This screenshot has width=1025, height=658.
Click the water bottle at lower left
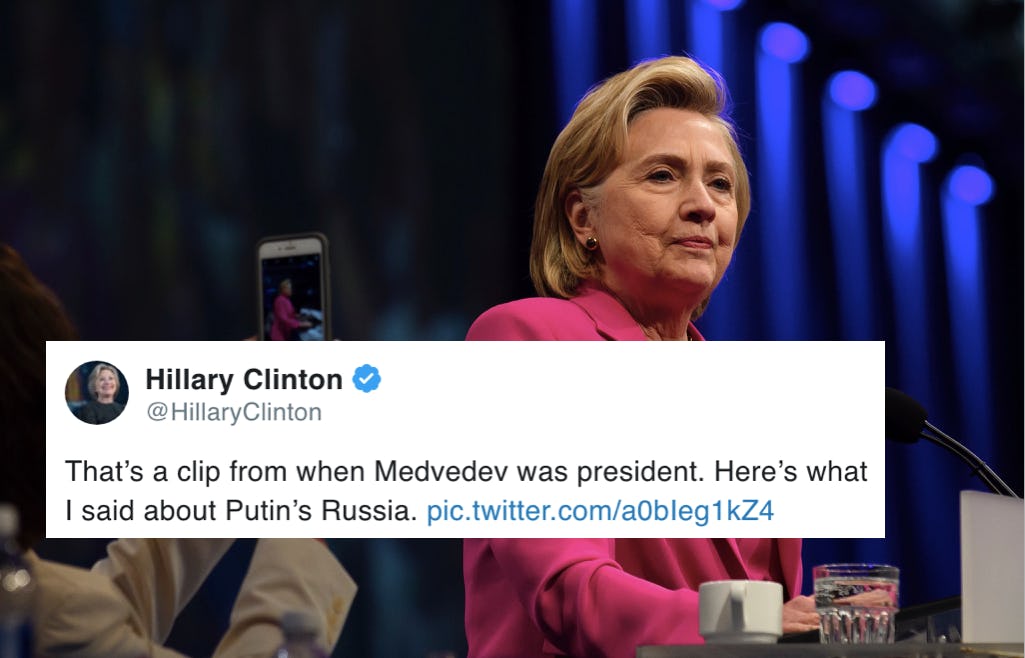[x=14, y=582]
